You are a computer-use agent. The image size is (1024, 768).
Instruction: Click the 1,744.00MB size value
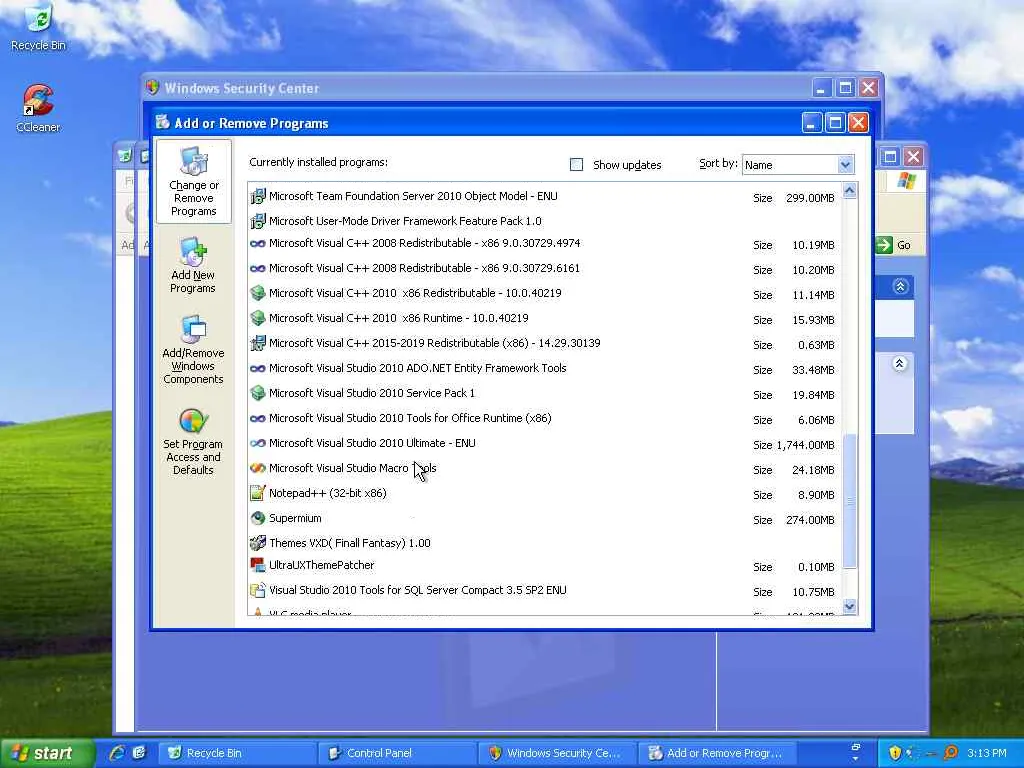[x=805, y=445]
